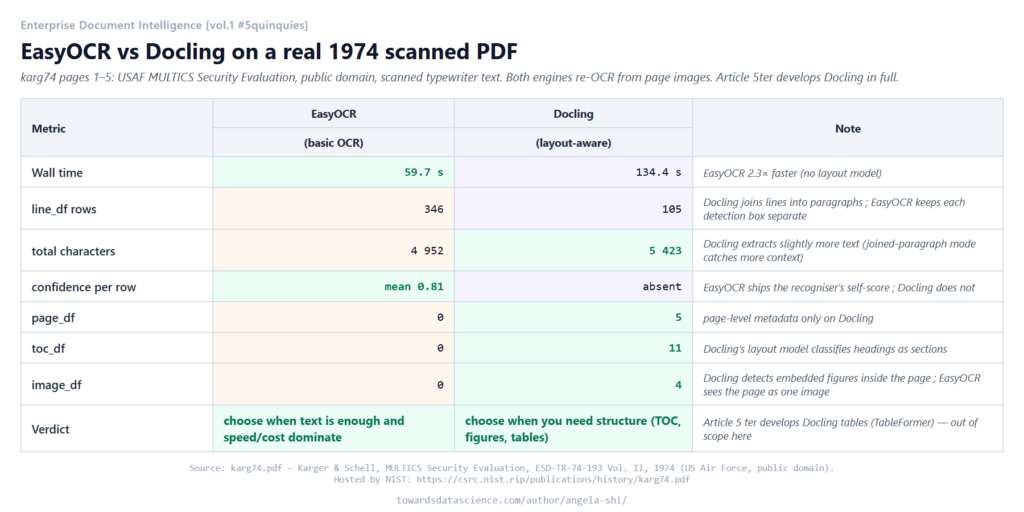Click the headline 'EasyOCR vs Docling on a real 1974 scanned PDF'

tap(269, 52)
